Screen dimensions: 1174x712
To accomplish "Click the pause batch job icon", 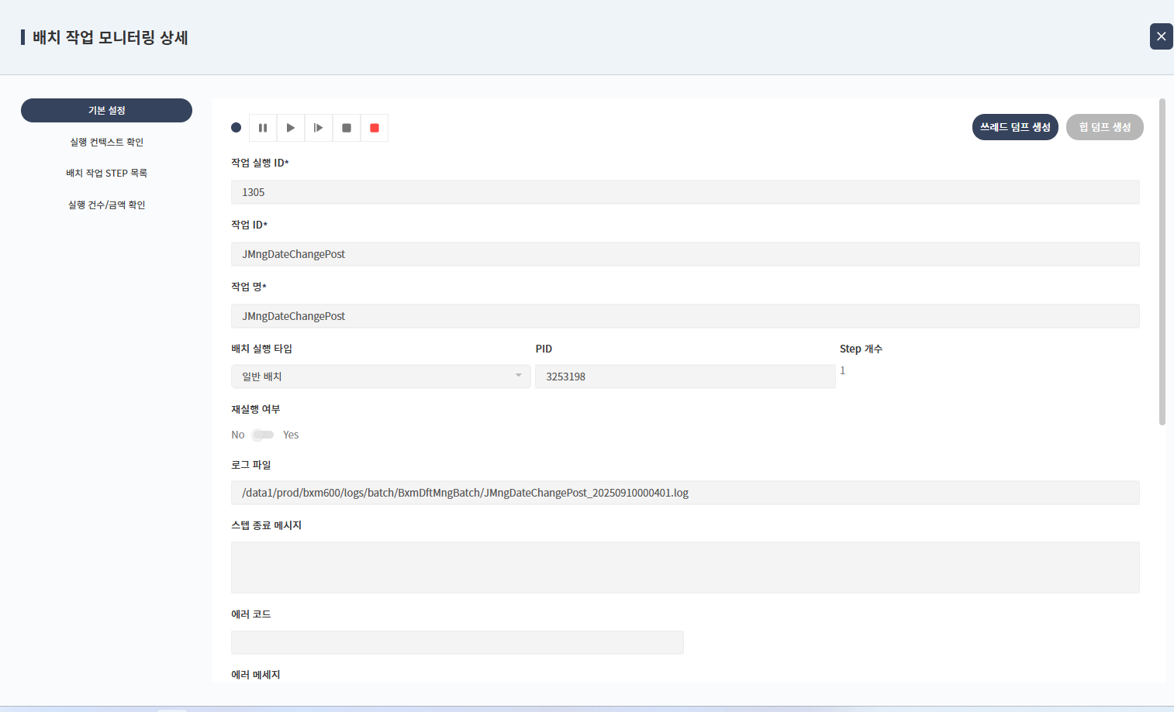I will tap(263, 128).
